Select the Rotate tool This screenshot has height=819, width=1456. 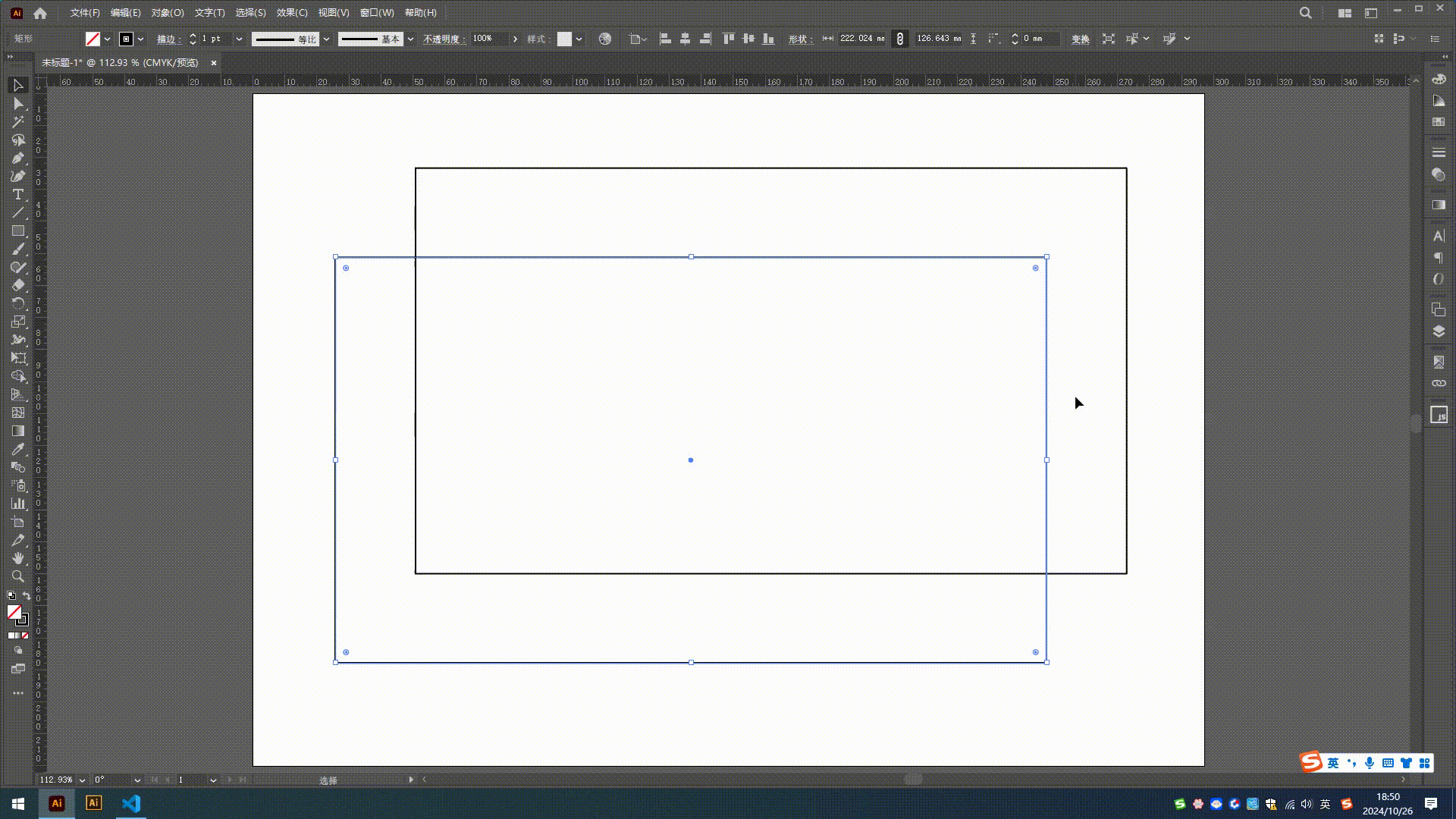pyautogui.click(x=18, y=303)
